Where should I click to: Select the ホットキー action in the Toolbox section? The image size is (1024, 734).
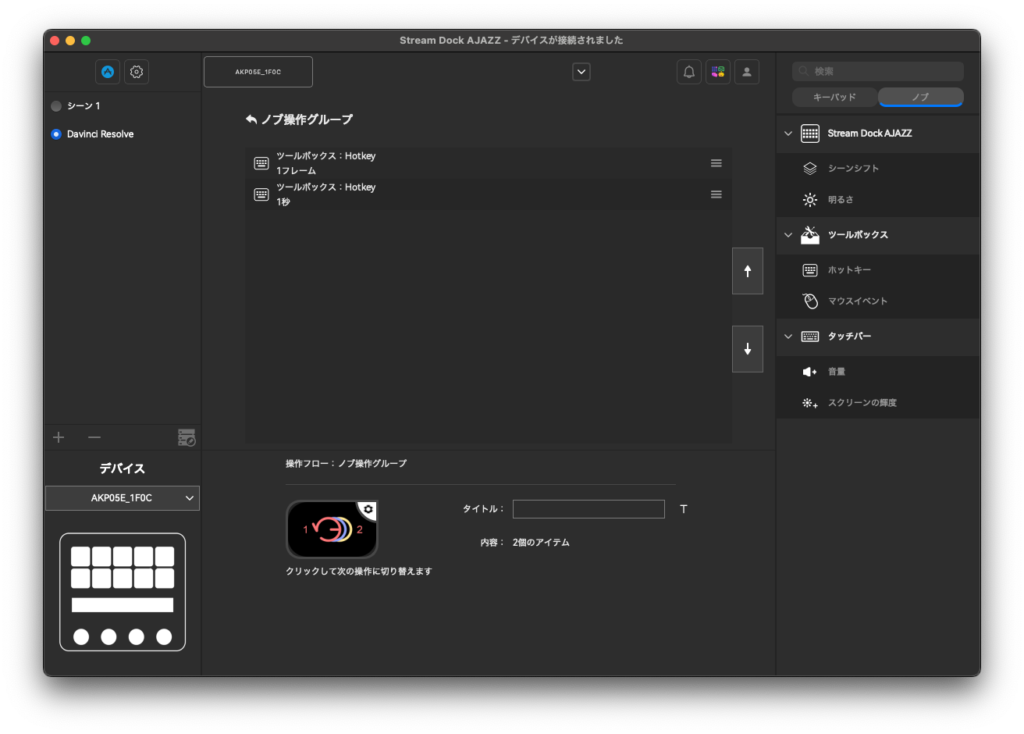pyautogui.click(x=845, y=270)
